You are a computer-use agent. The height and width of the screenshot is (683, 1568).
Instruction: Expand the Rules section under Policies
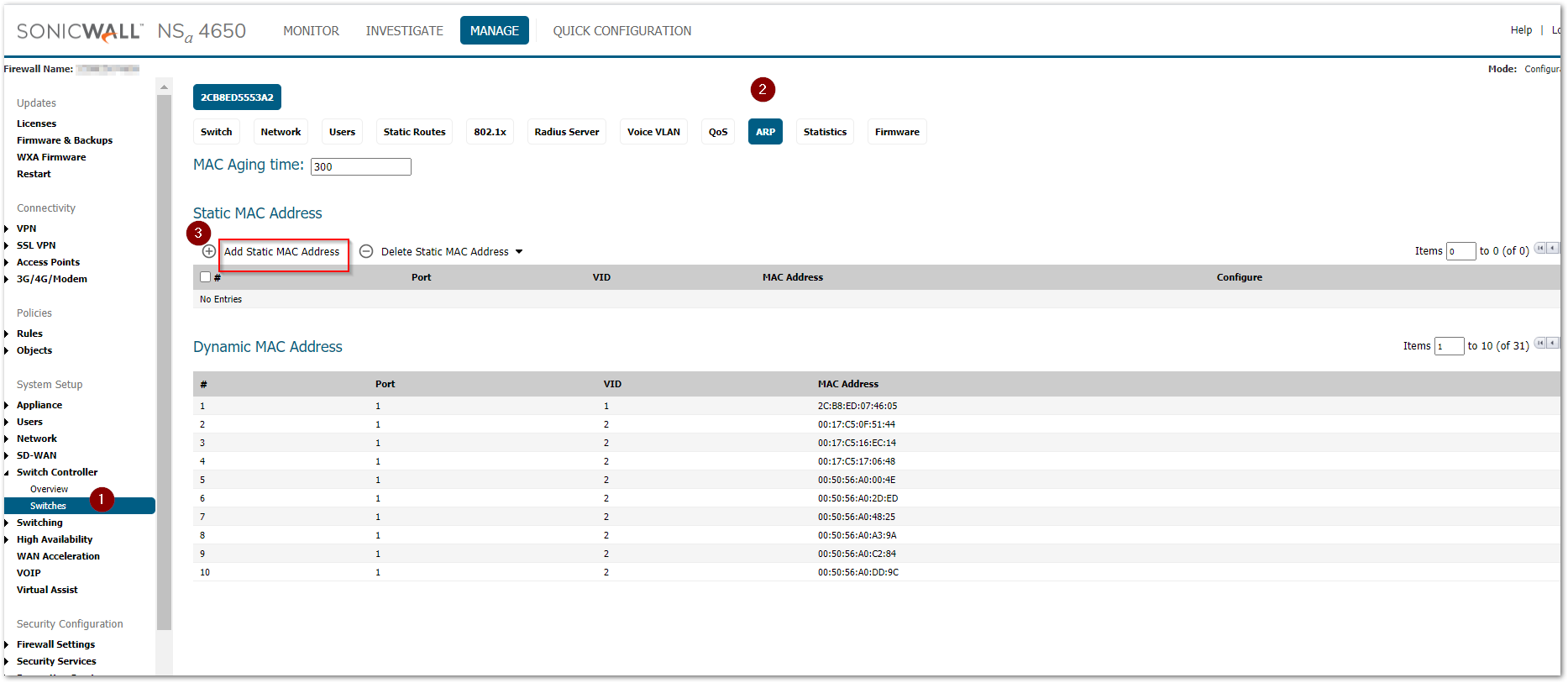pyautogui.click(x=7, y=334)
